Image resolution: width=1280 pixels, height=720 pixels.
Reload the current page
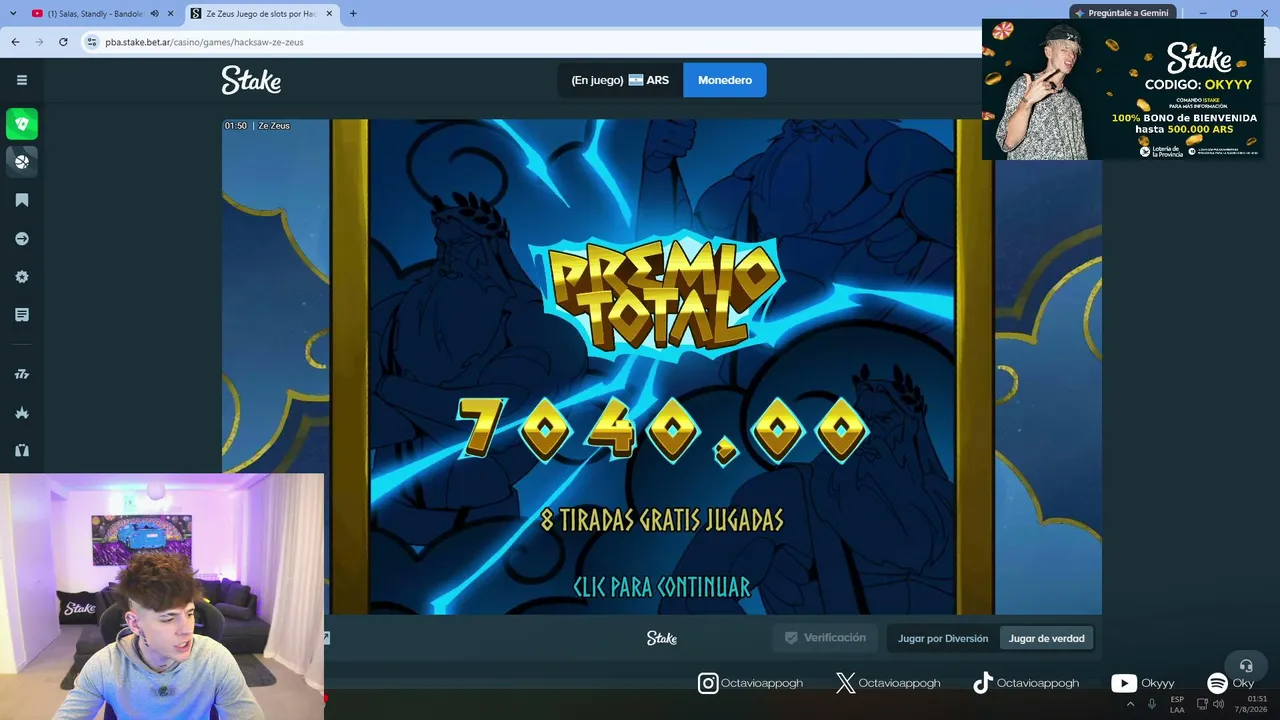coord(63,42)
